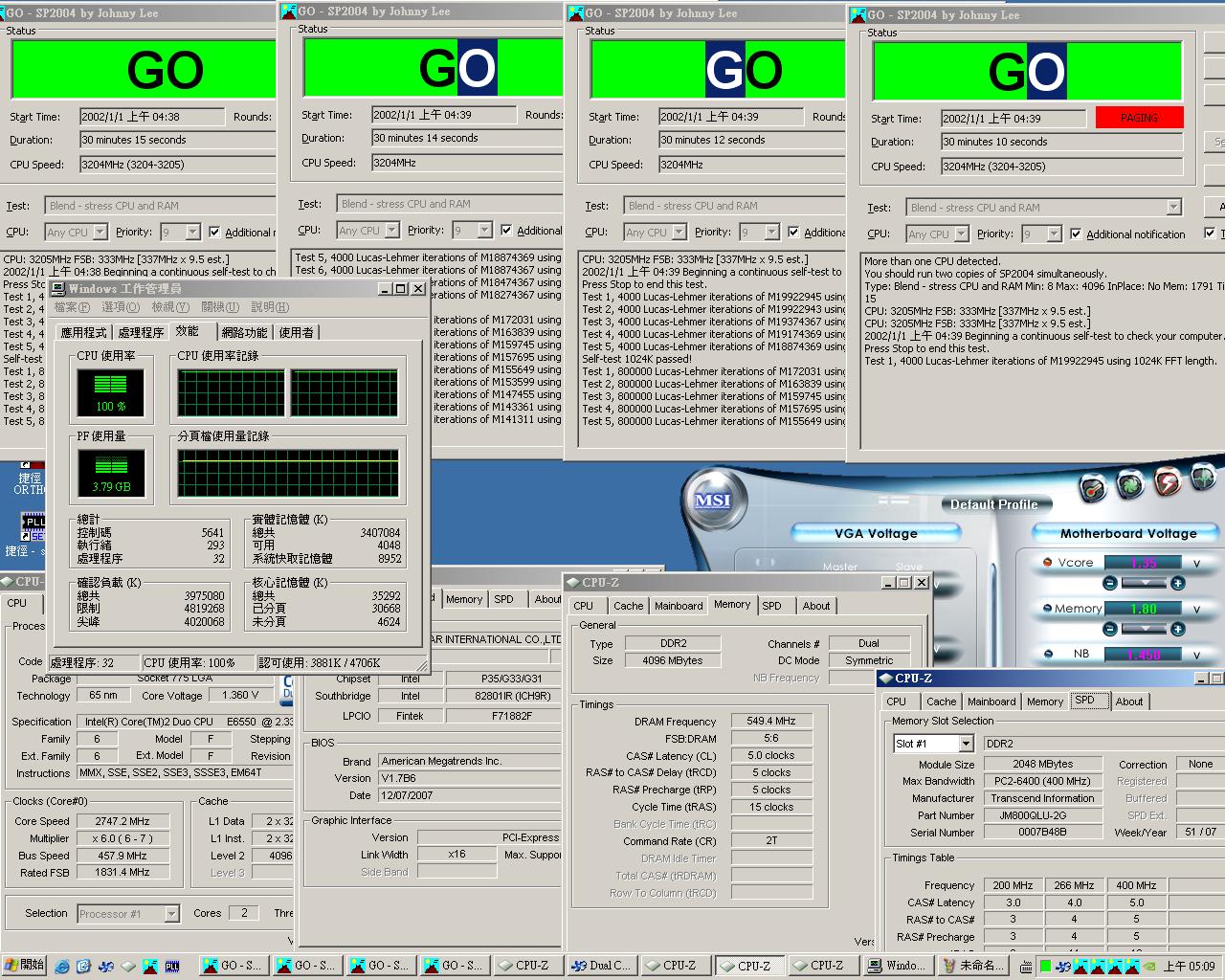This screenshot has height=980, width=1225.
Task: Toggle Additional notification in fourth SP2004 window
Action: (x=1076, y=234)
